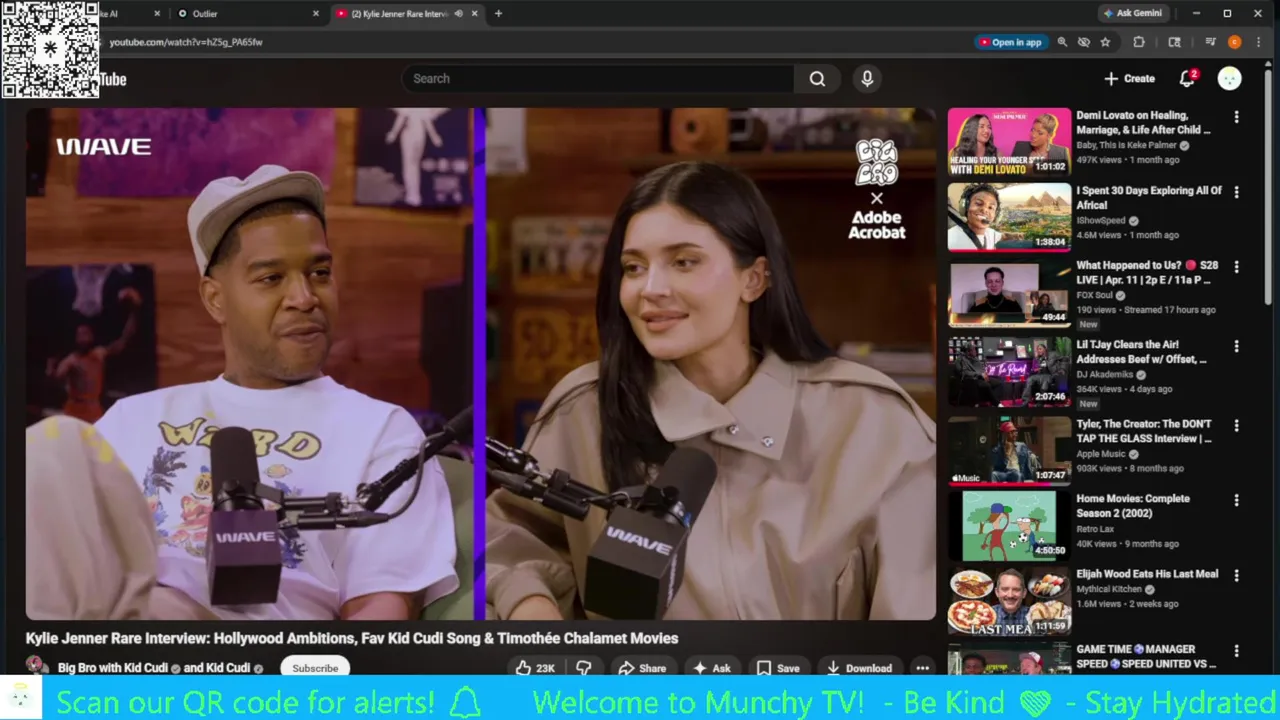Close the Kylie Jenner Rare Interview tab
This screenshot has height=720, width=1280.
475,13
